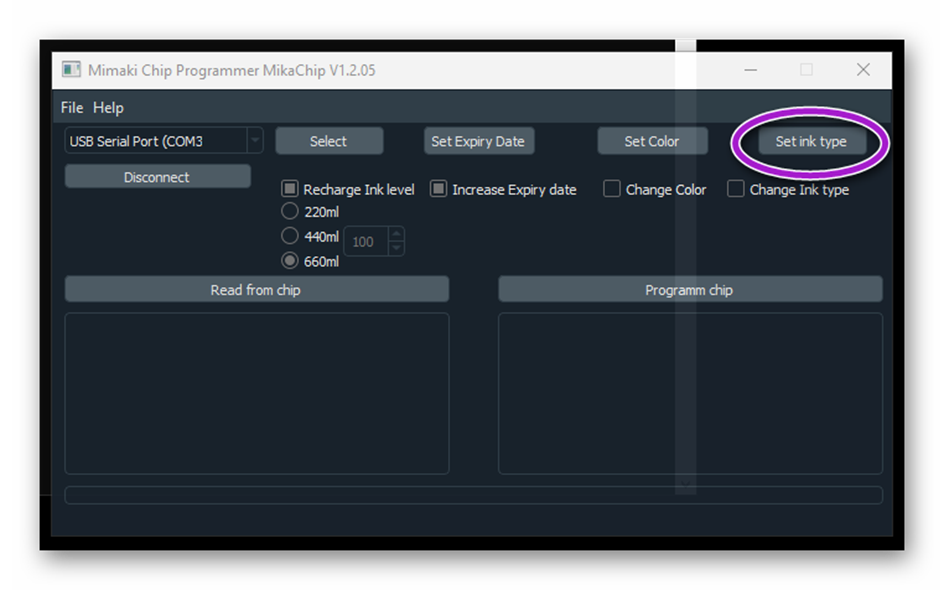Click the Set Expiry Date button
This screenshot has height=590, width=944.
479,141
